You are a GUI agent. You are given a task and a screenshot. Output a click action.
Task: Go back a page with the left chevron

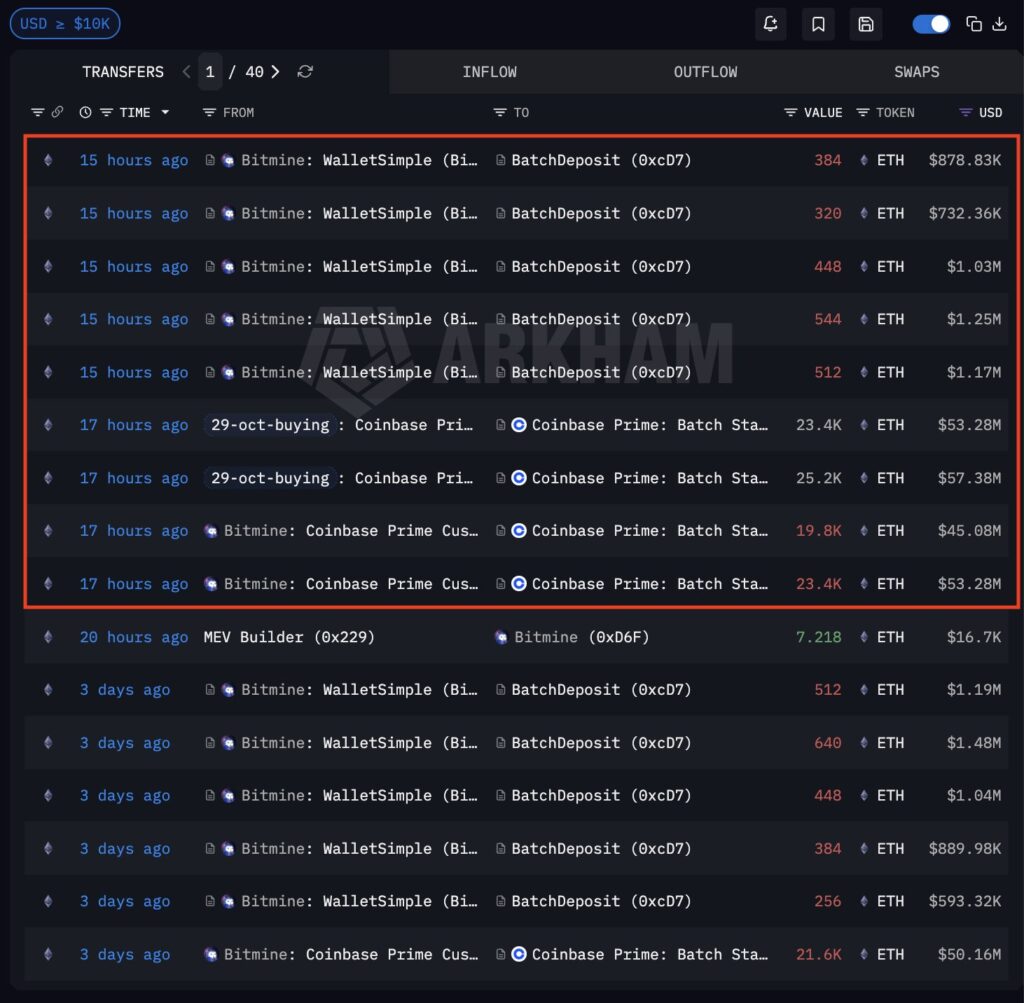click(186, 71)
